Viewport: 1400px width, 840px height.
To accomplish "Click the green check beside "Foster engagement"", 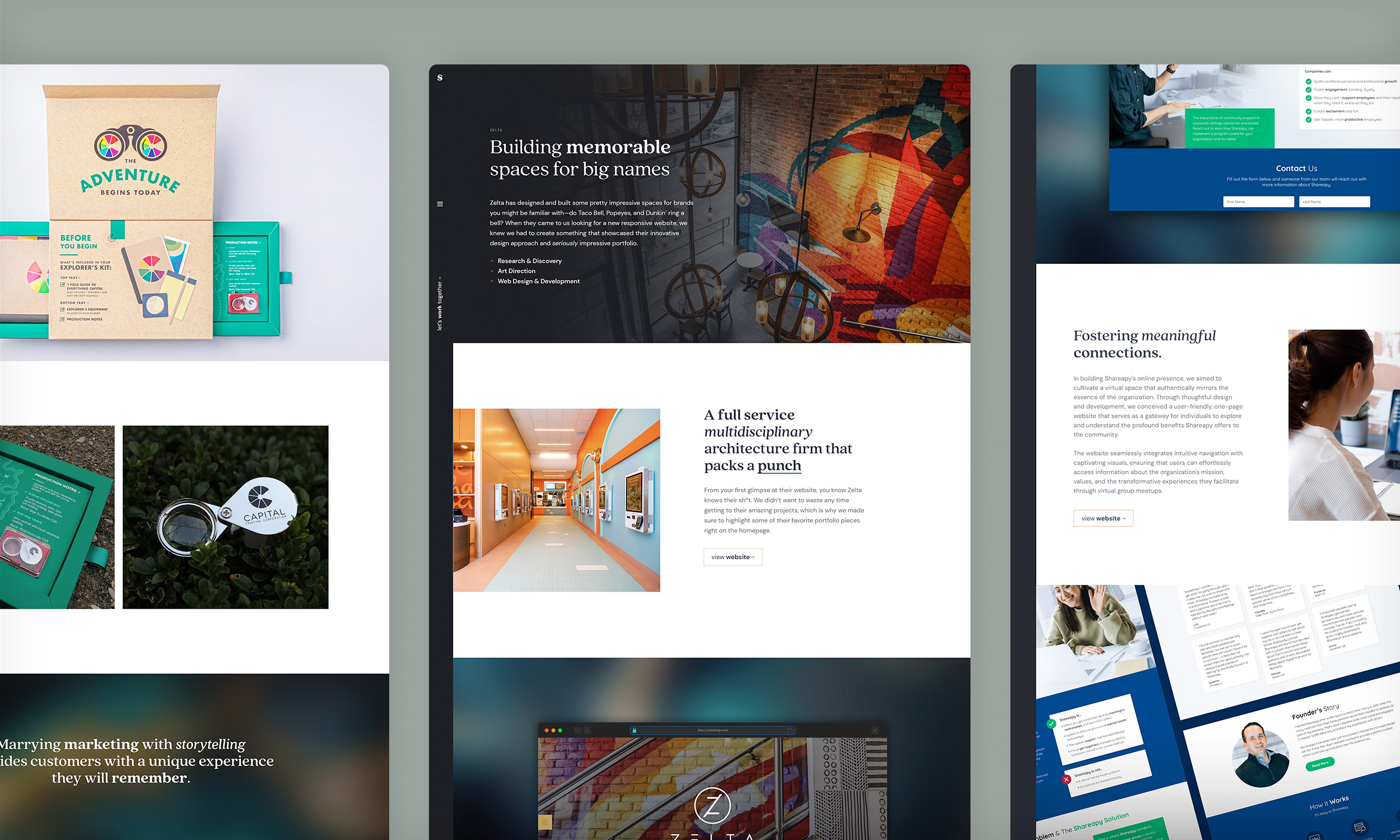I will point(1308,90).
